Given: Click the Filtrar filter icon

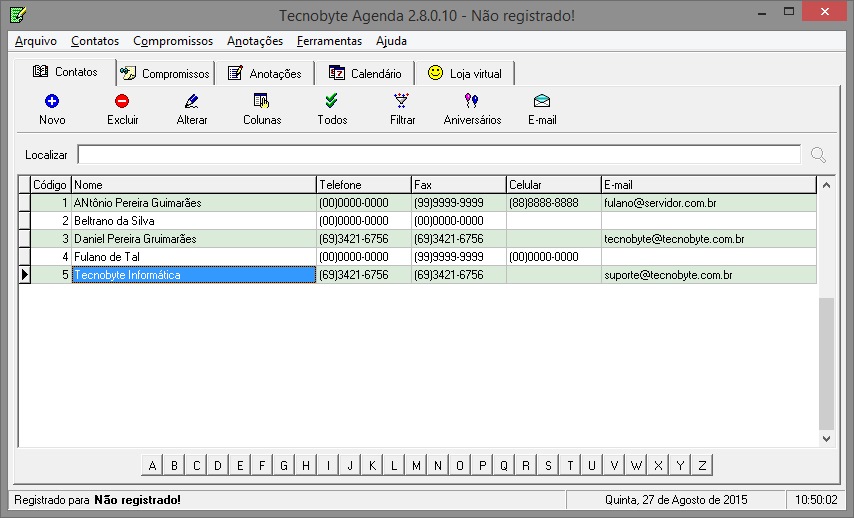Looking at the screenshot, I should tap(402, 101).
